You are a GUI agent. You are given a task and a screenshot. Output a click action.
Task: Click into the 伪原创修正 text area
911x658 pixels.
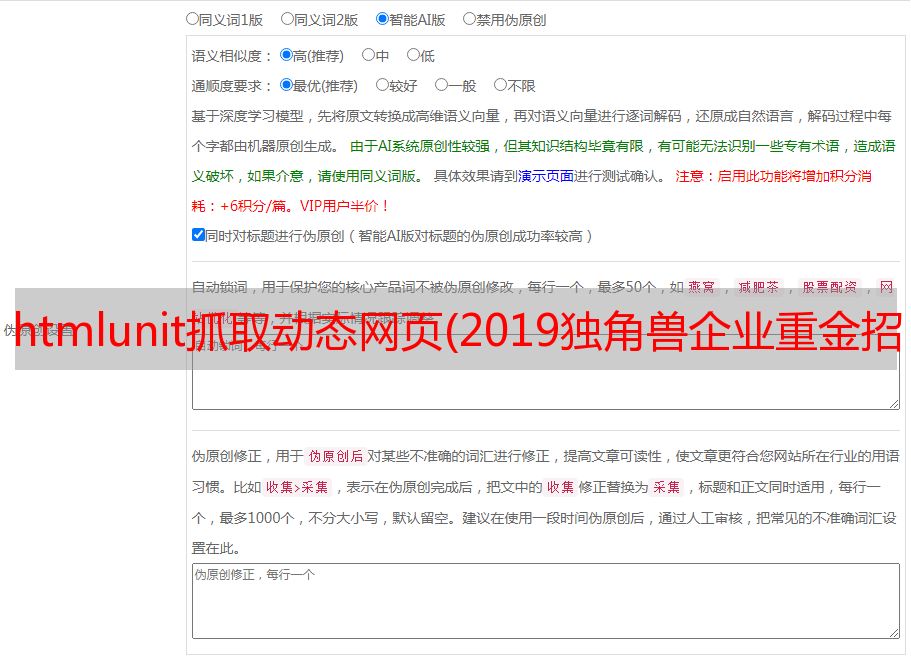pyautogui.click(x=545, y=602)
